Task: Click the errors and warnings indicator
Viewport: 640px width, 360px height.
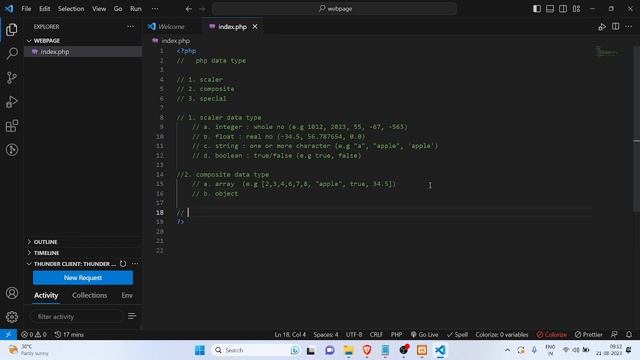Action: pyautogui.click(x=34, y=334)
